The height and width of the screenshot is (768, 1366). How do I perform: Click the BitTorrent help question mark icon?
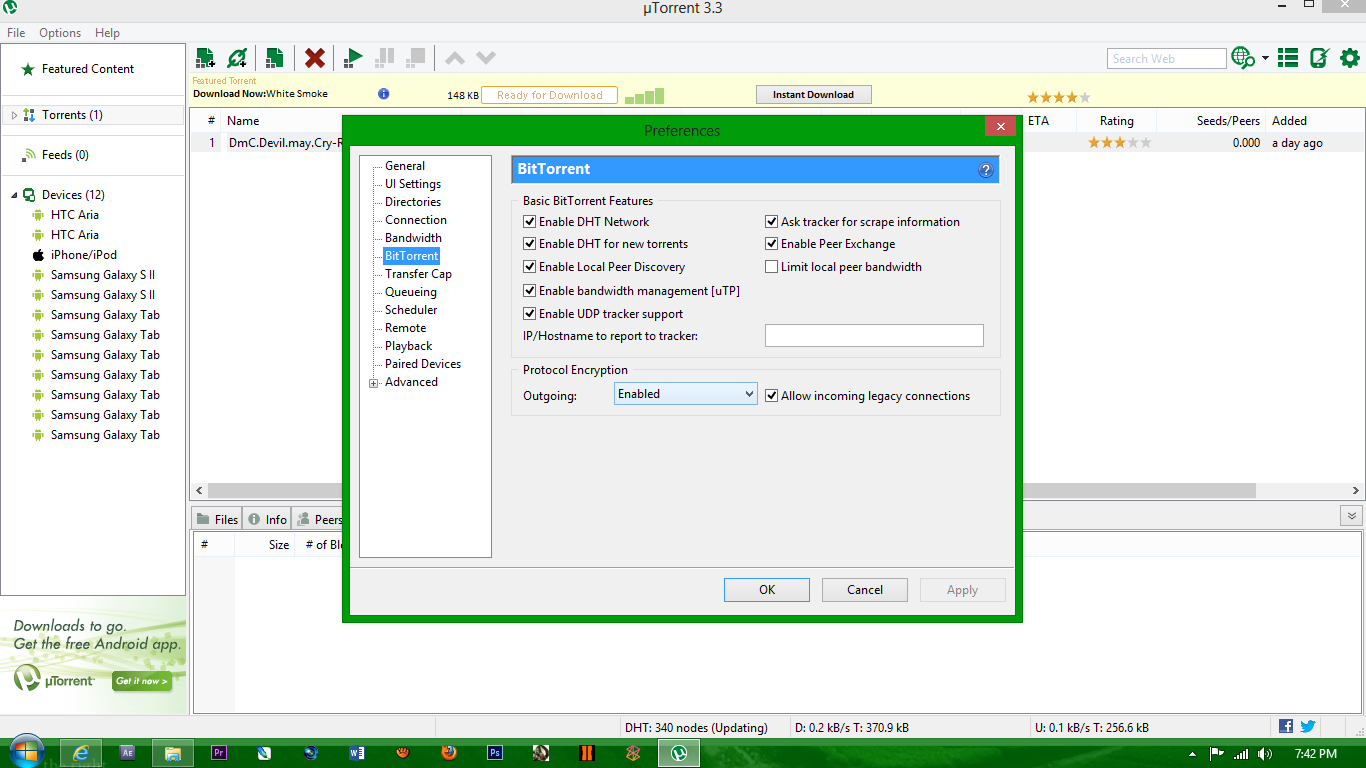coord(985,170)
